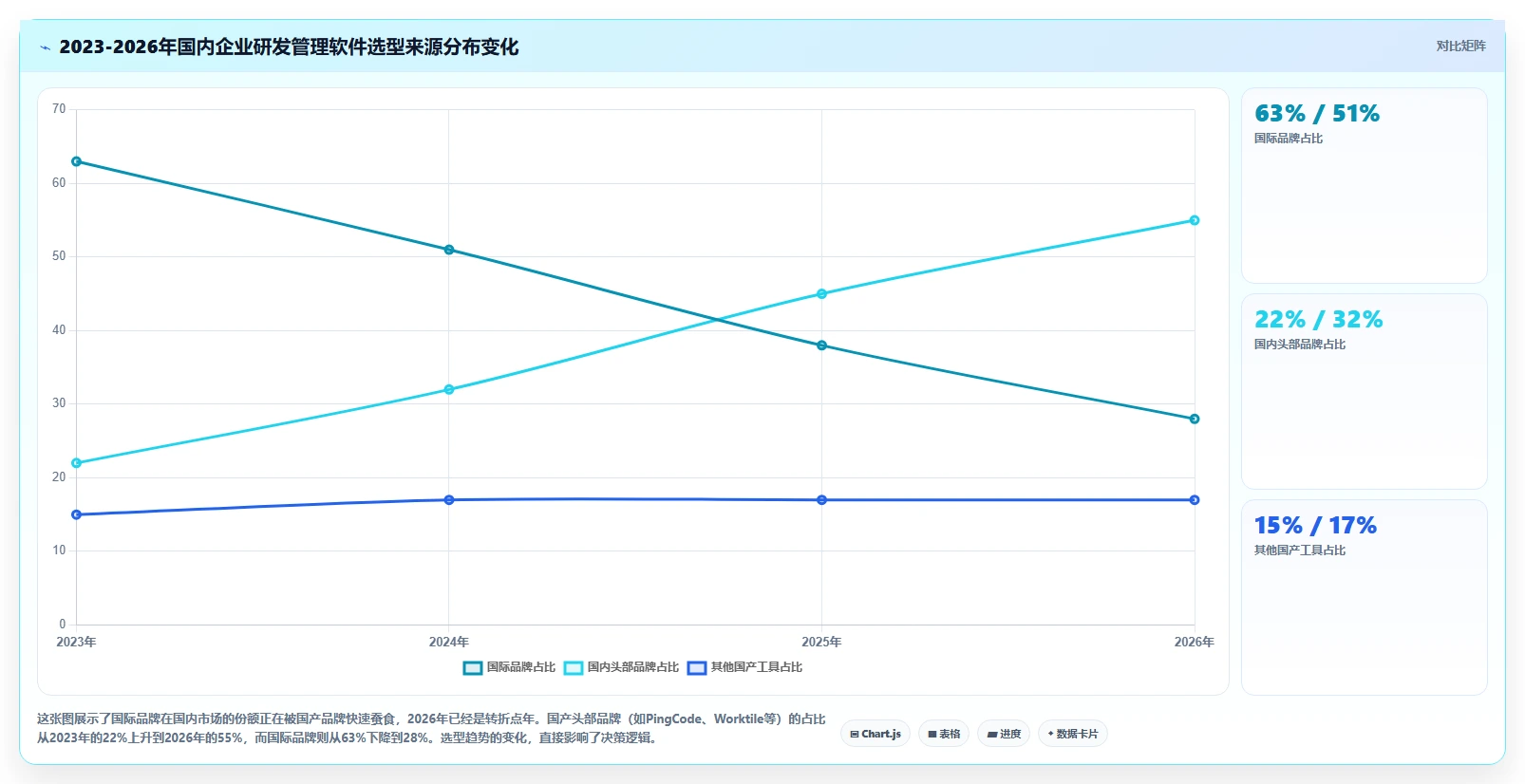1525x784 pixels.
Task: Click the 2024 domestic leading brand point at 32
Action: coord(449,389)
